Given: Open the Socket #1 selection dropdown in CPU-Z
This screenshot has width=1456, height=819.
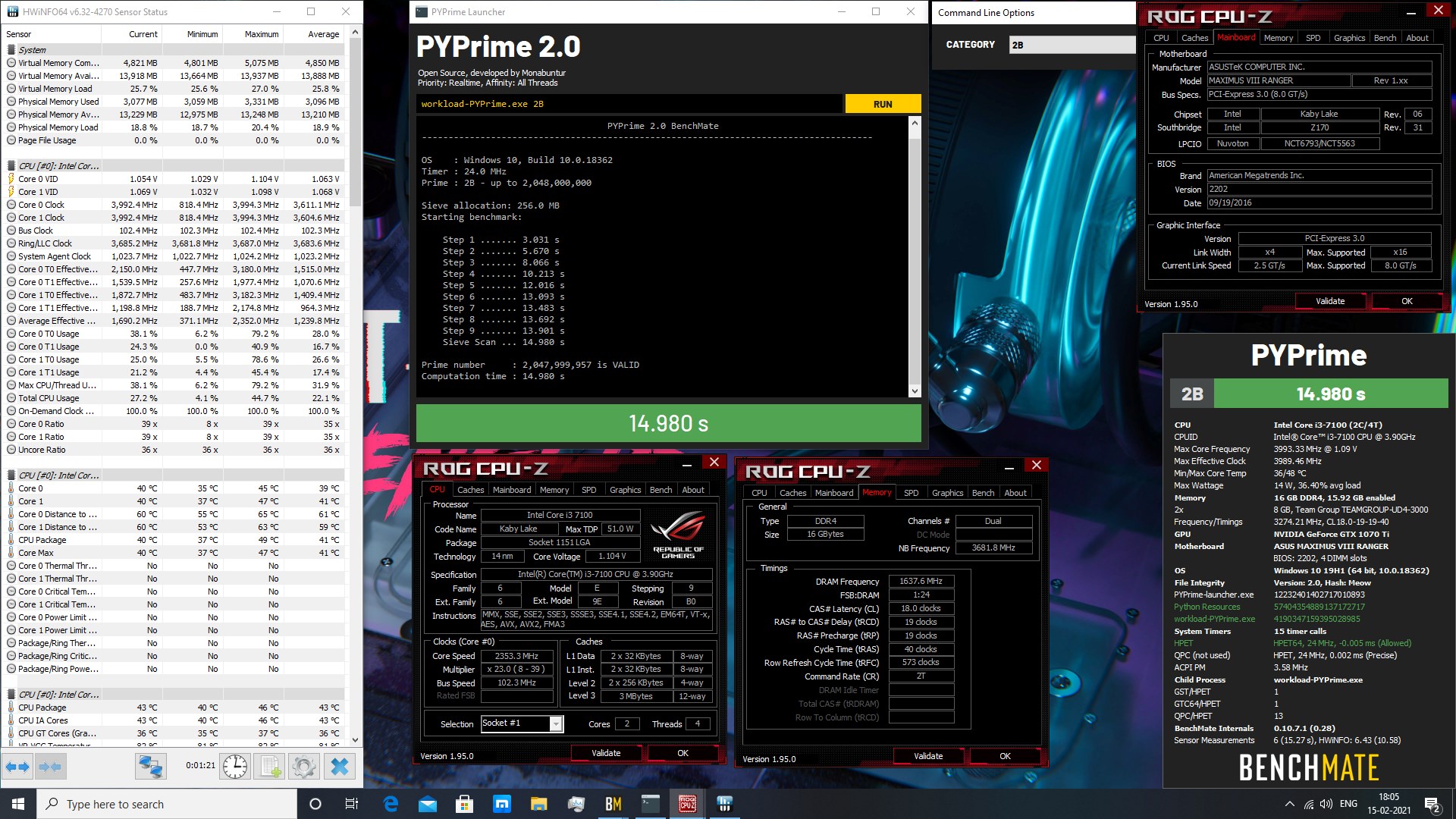Looking at the screenshot, I should [x=522, y=723].
